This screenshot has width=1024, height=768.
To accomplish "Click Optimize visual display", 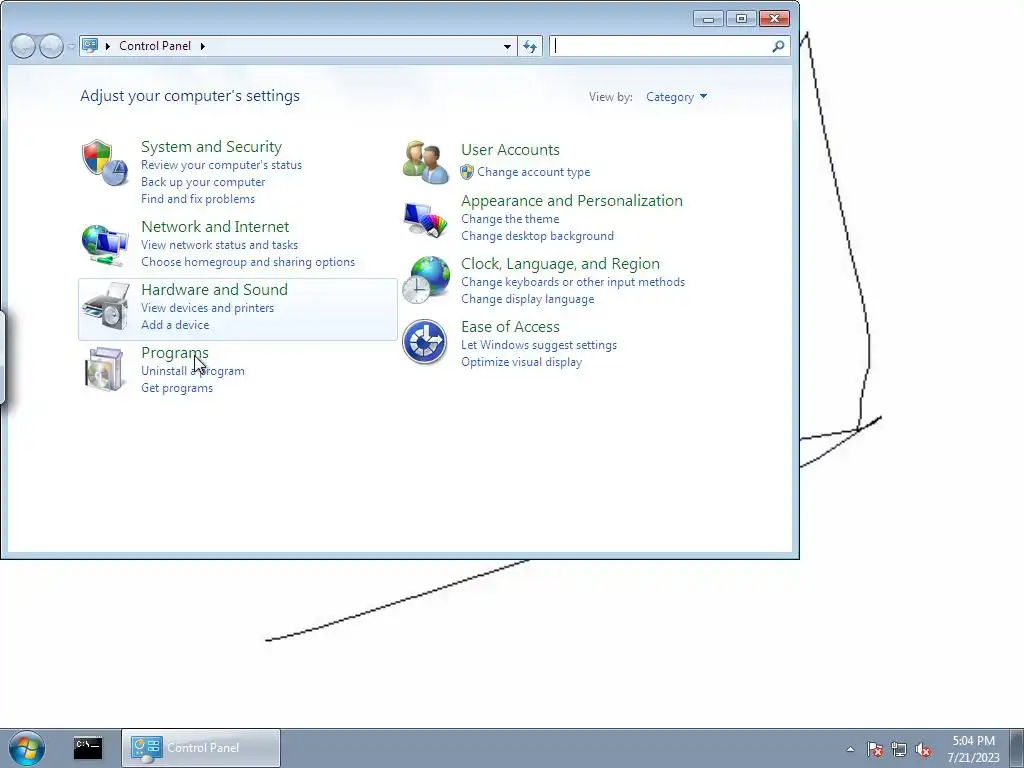I will (x=521, y=362).
